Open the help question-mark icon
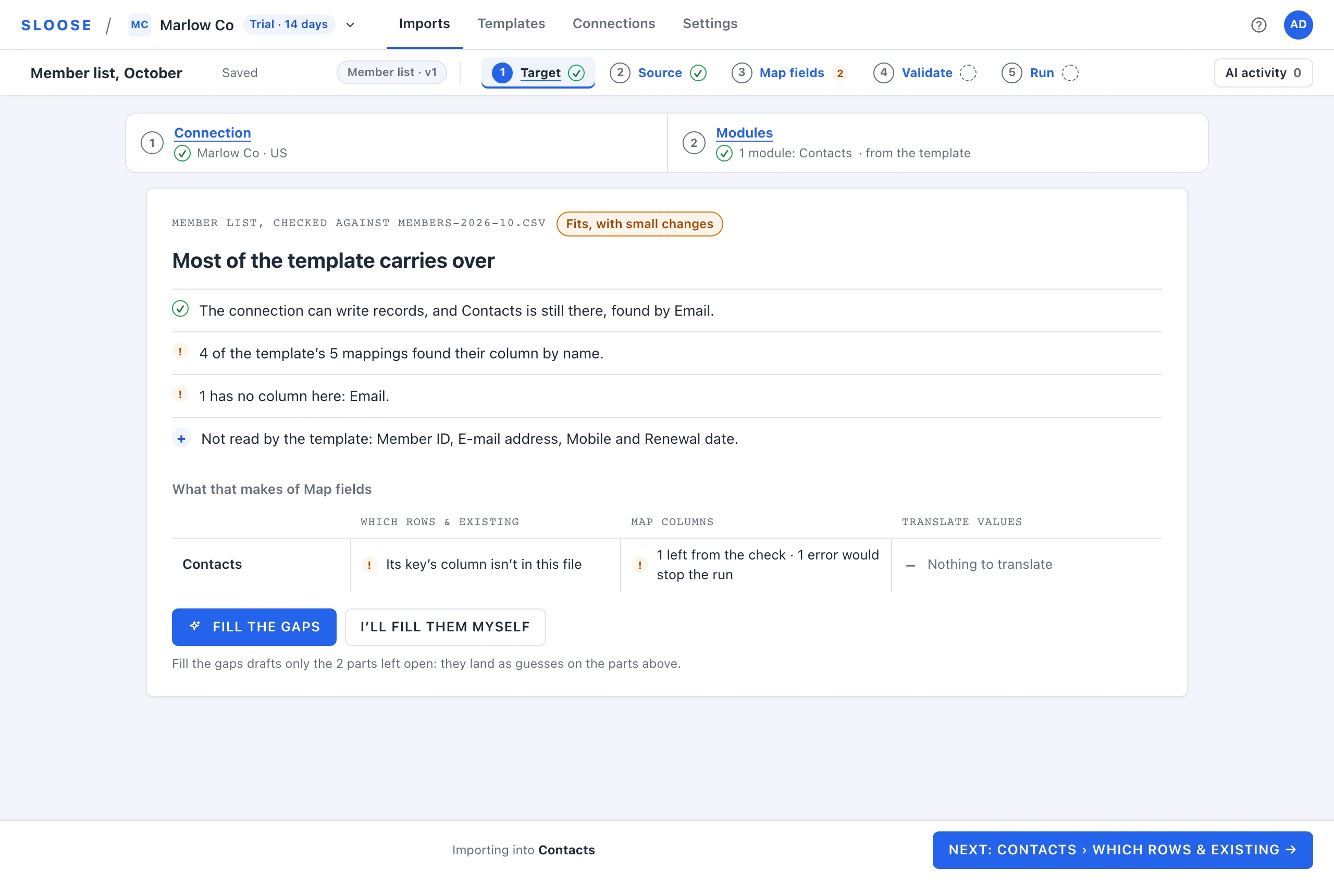The height and width of the screenshot is (896, 1334). (x=1258, y=24)
